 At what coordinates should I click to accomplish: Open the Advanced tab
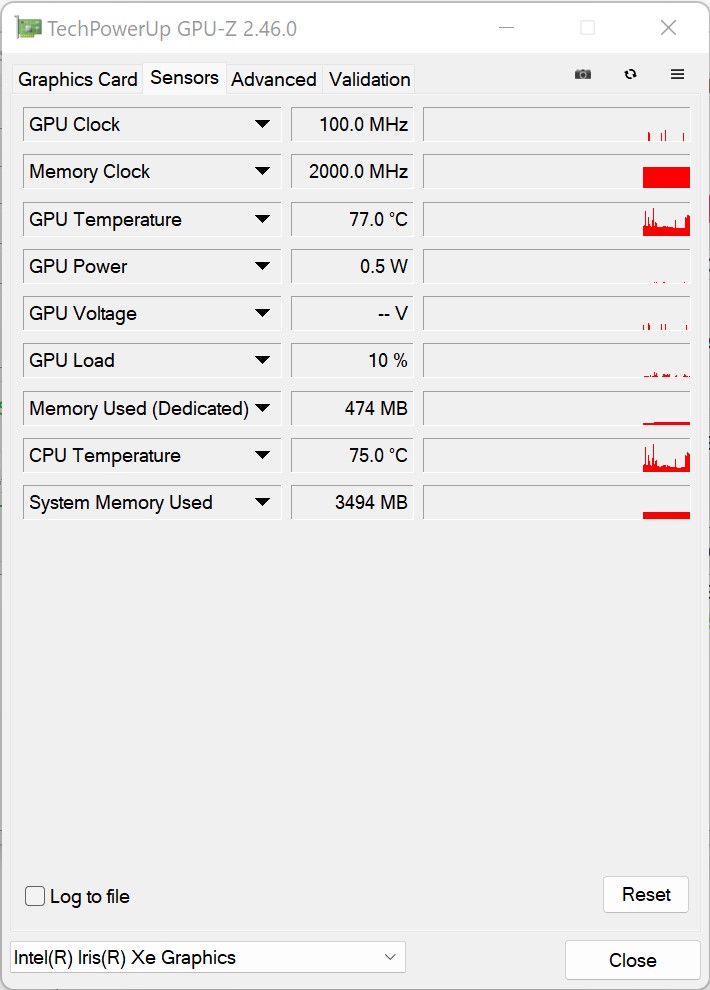(x=273, y=79)
